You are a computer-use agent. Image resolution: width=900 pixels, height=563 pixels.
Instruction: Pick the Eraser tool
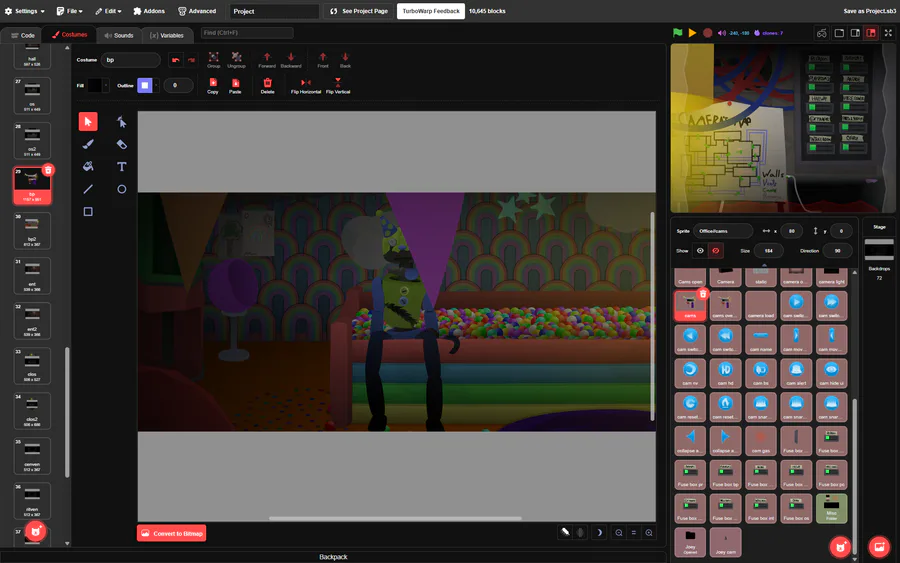point(121,144)
